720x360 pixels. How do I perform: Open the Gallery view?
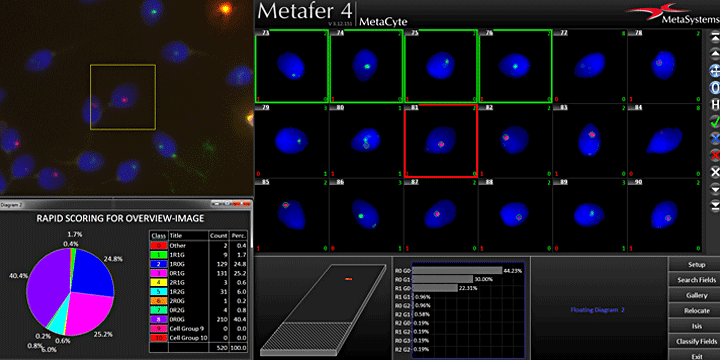tap(696, 296)
